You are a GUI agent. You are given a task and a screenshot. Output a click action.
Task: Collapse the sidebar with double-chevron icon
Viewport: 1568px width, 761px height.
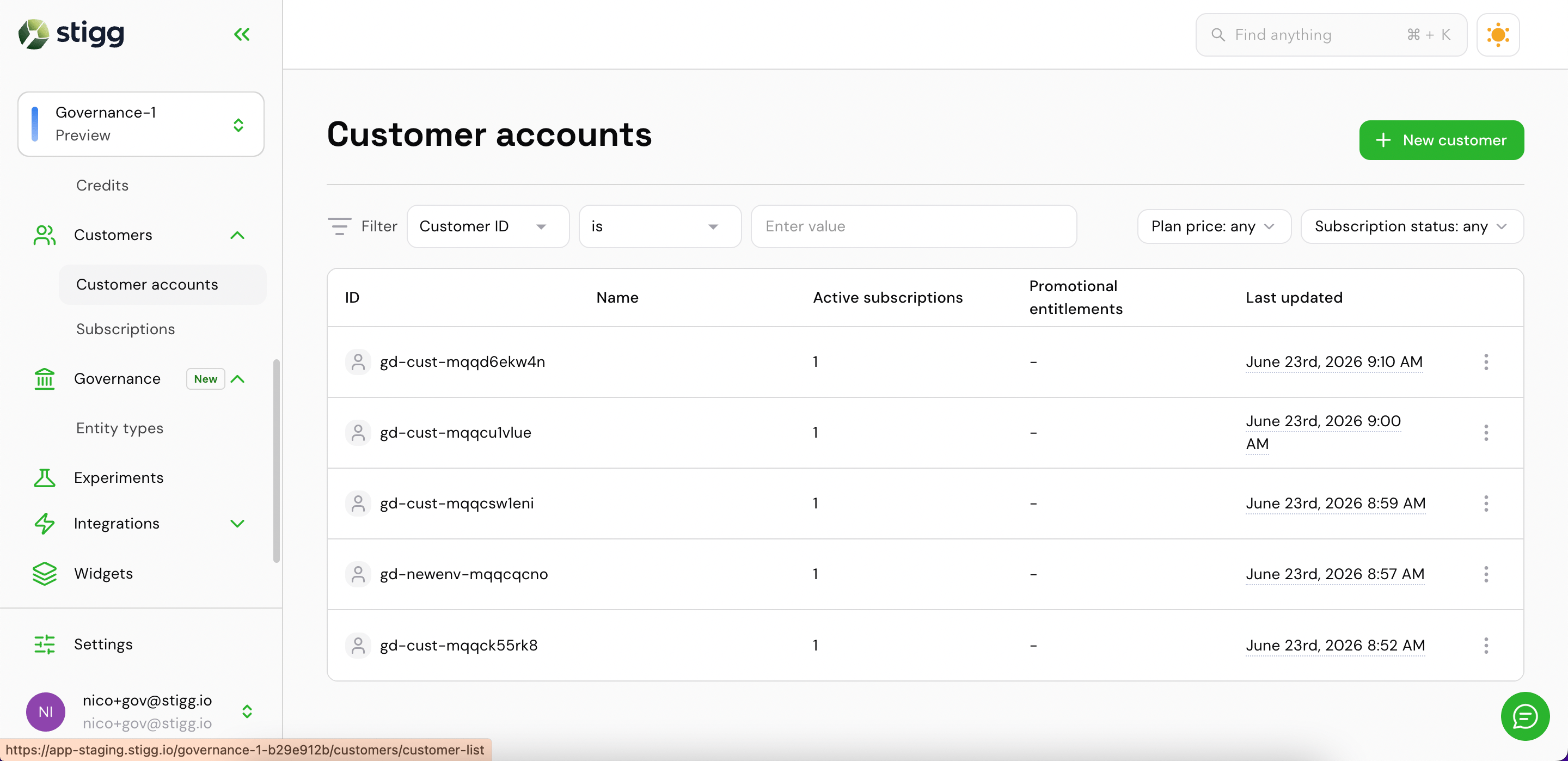(242, 34)
